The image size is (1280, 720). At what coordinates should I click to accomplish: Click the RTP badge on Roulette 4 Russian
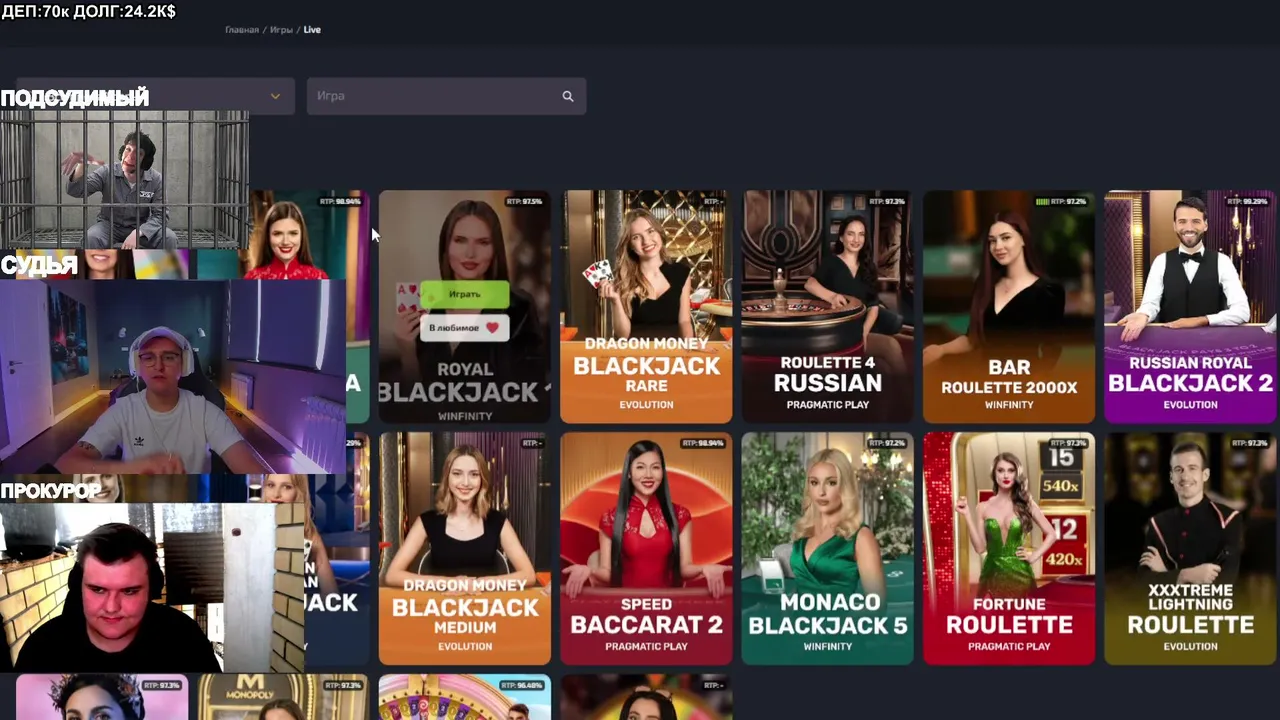887,202
